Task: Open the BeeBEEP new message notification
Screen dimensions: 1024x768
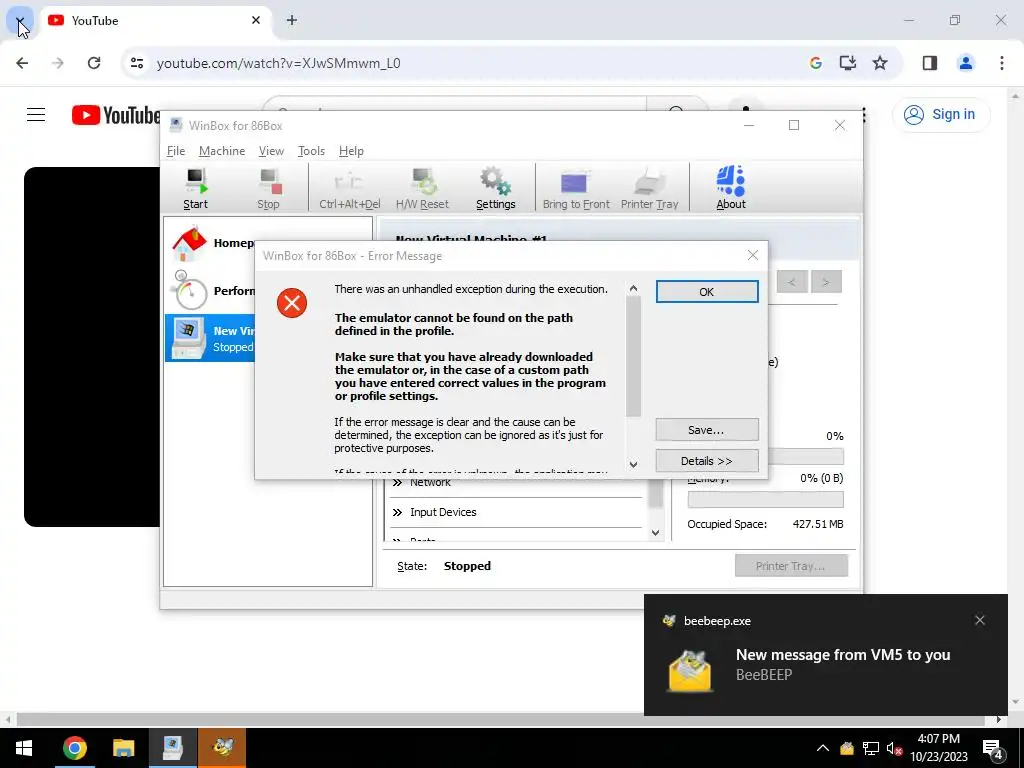Action: [x=825, y=655]
